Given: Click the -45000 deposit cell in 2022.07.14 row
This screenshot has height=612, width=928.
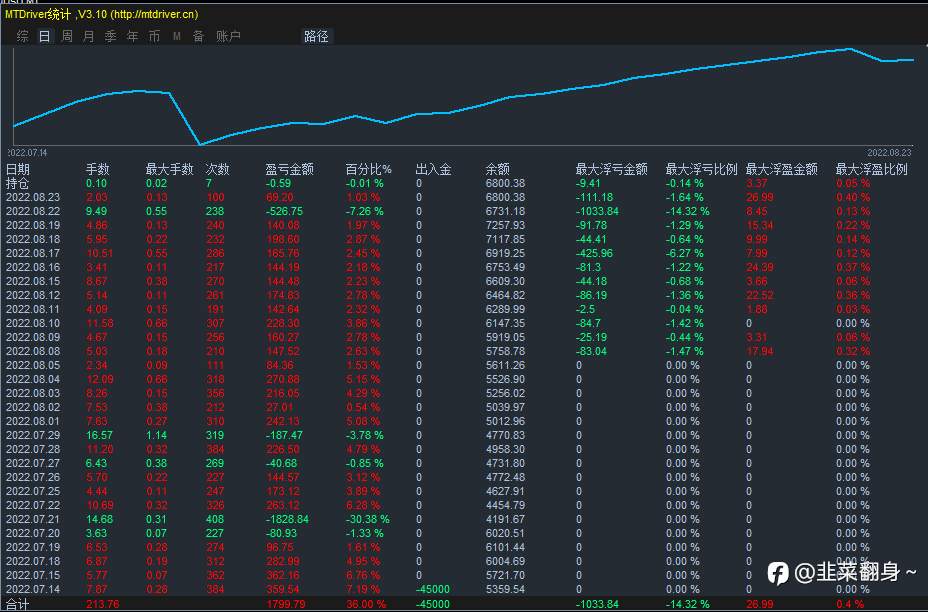Looking at the screenshot, I should [433, 590].
